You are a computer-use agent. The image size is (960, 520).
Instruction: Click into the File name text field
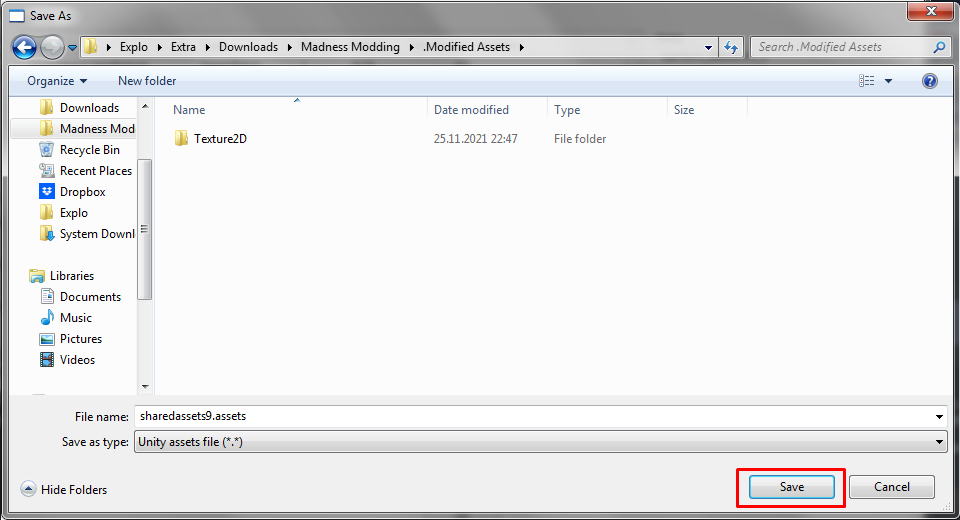530,417
